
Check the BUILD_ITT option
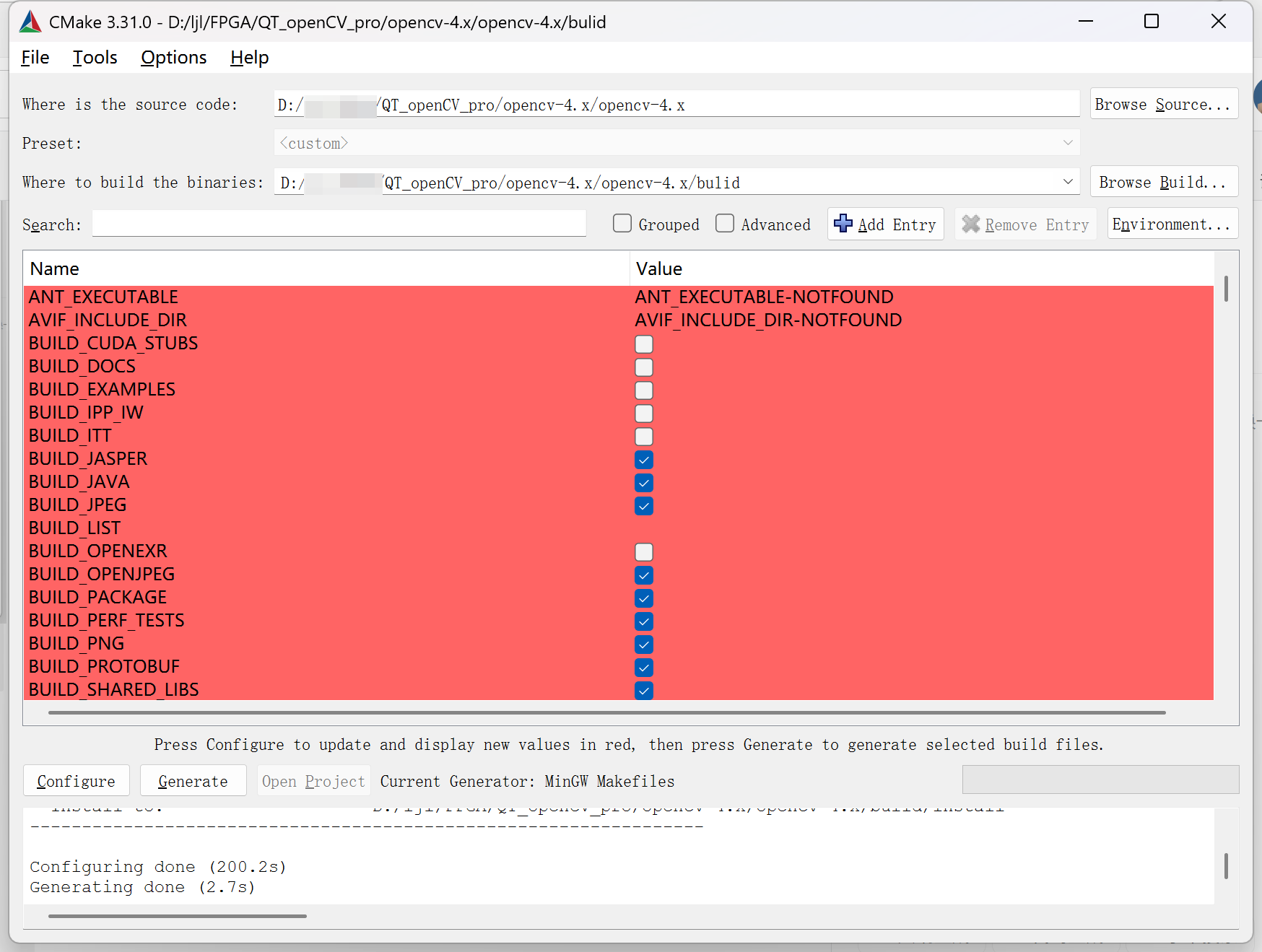(x=644, y=437)
